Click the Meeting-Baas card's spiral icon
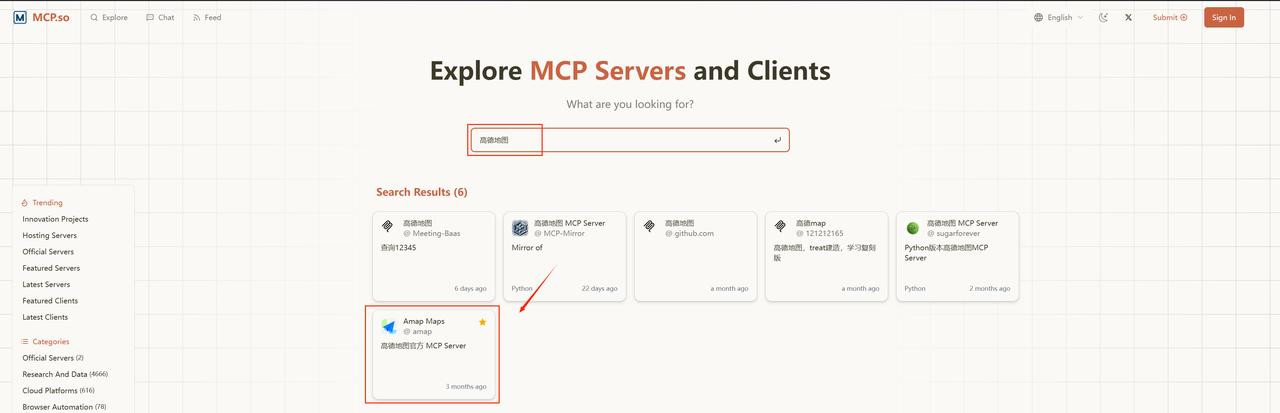Screen dimensions: 1280x413 tap(388, 226)
